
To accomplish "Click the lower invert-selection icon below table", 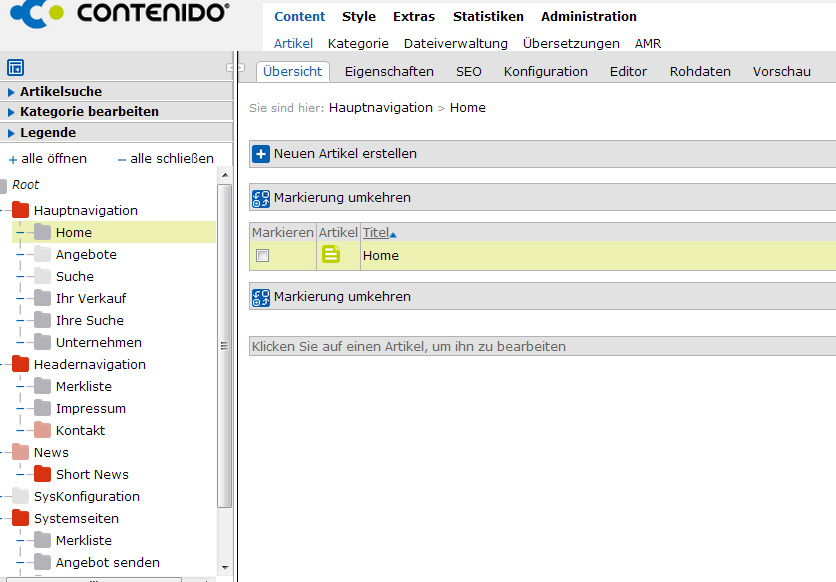I will (260, 297).
